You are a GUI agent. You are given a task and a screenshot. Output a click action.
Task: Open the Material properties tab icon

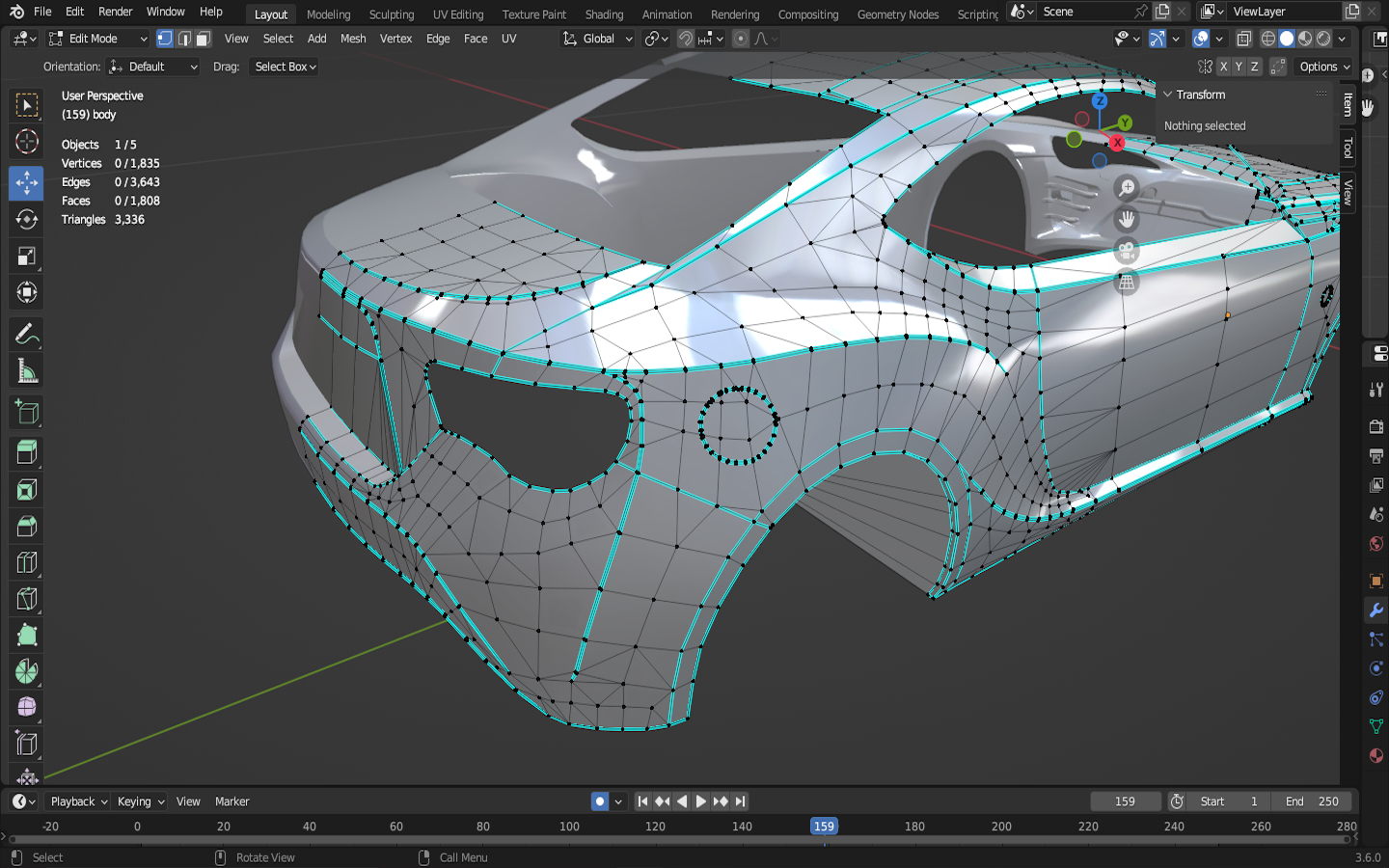point(1376,755)
